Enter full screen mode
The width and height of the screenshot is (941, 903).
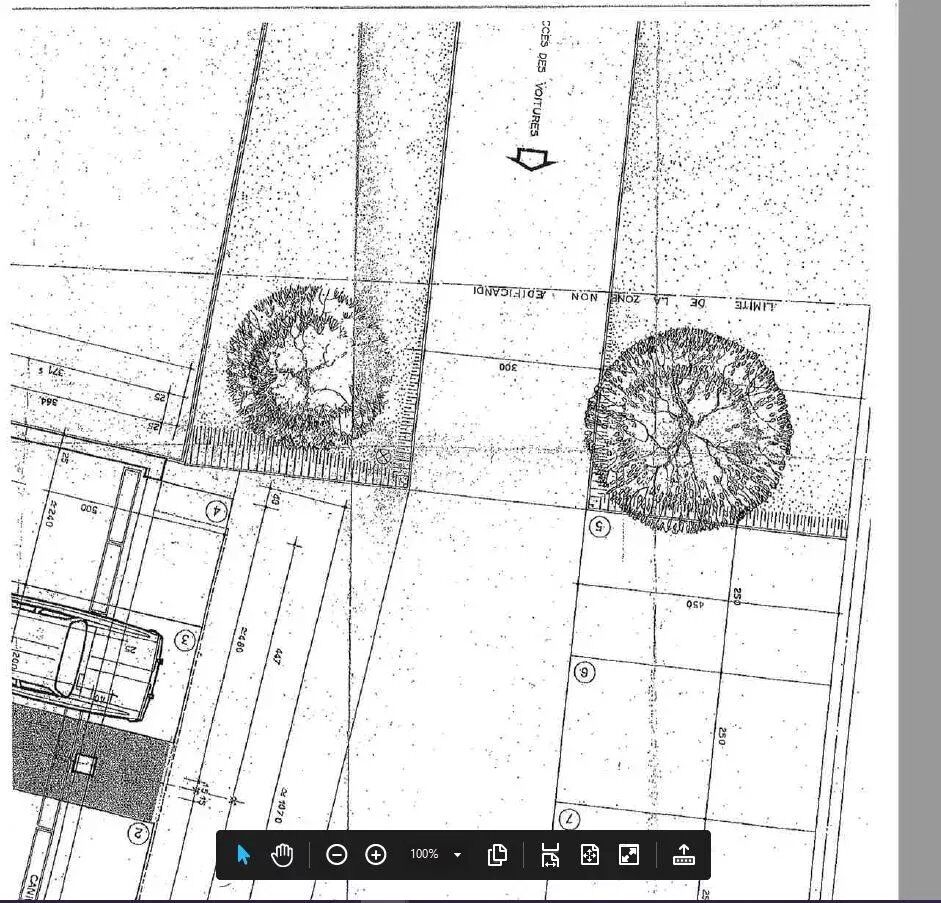click(x=629, y=855)
